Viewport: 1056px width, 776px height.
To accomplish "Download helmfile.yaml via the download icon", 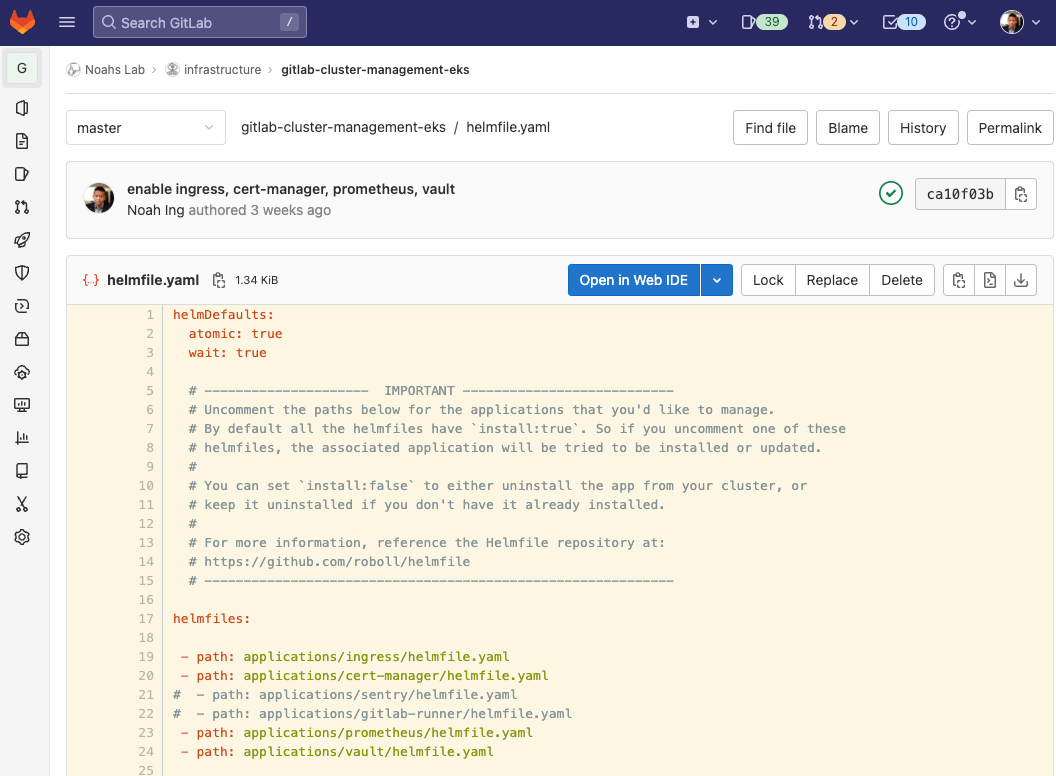I will pyautogui.click(x=1021, y=280).
